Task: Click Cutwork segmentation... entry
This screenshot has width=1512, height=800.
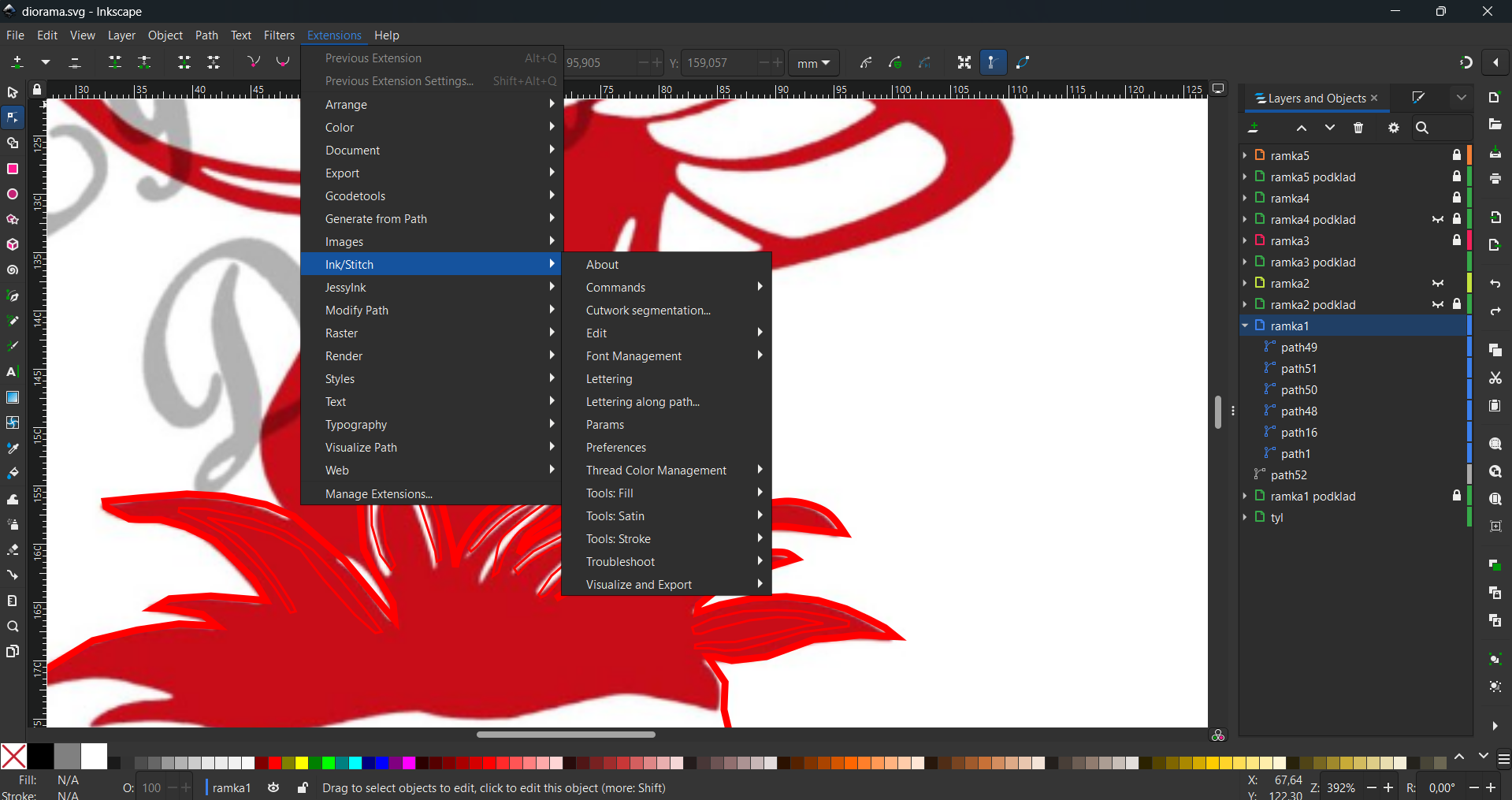Action: pos(667,310)
